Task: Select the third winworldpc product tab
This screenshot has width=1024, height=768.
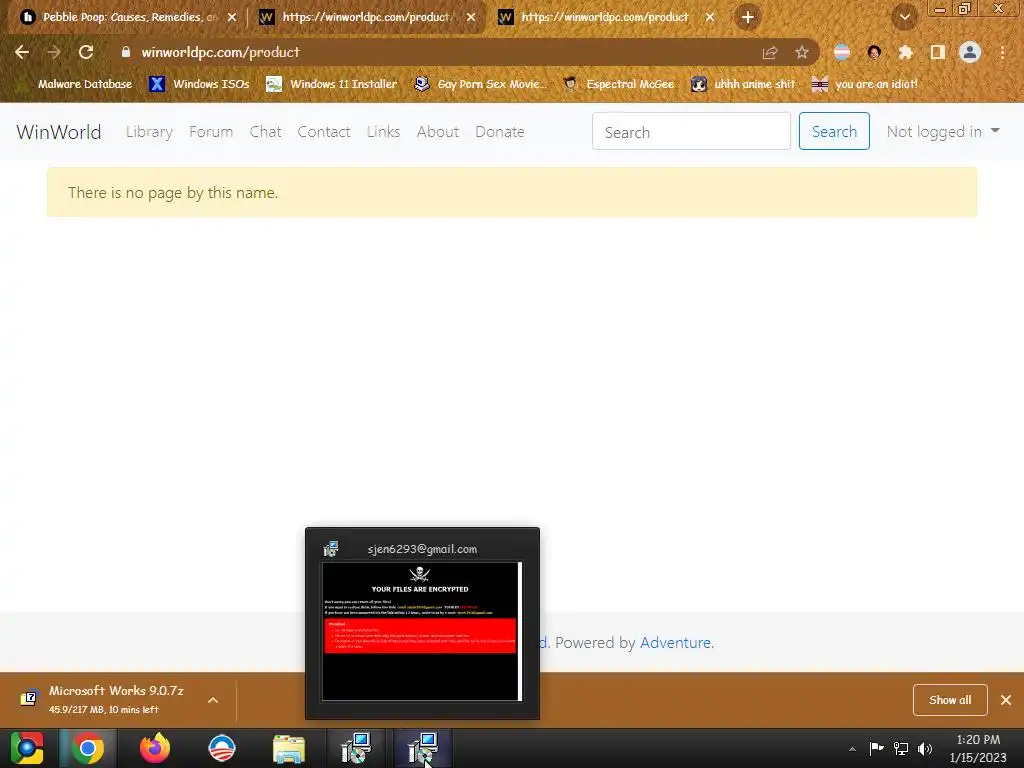Action: point(606,18)
